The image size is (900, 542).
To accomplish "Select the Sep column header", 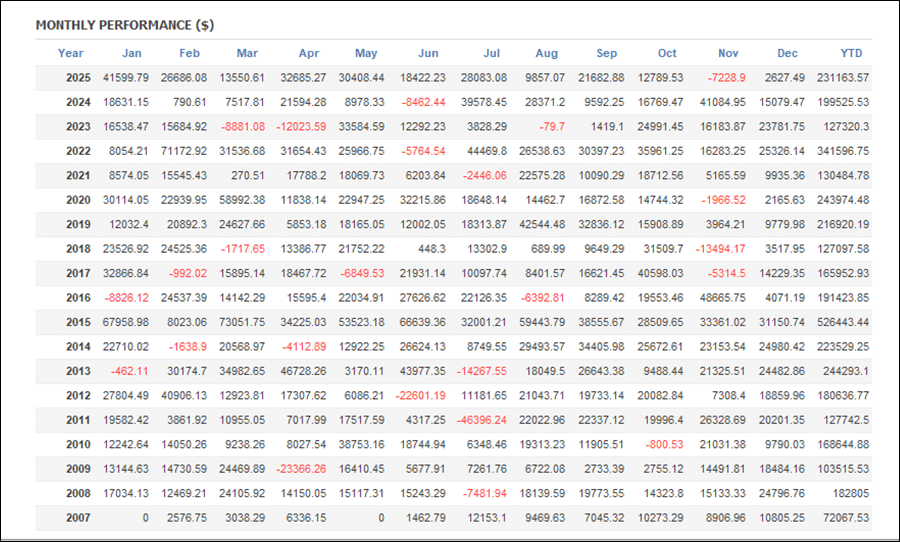I will [607, 54].
